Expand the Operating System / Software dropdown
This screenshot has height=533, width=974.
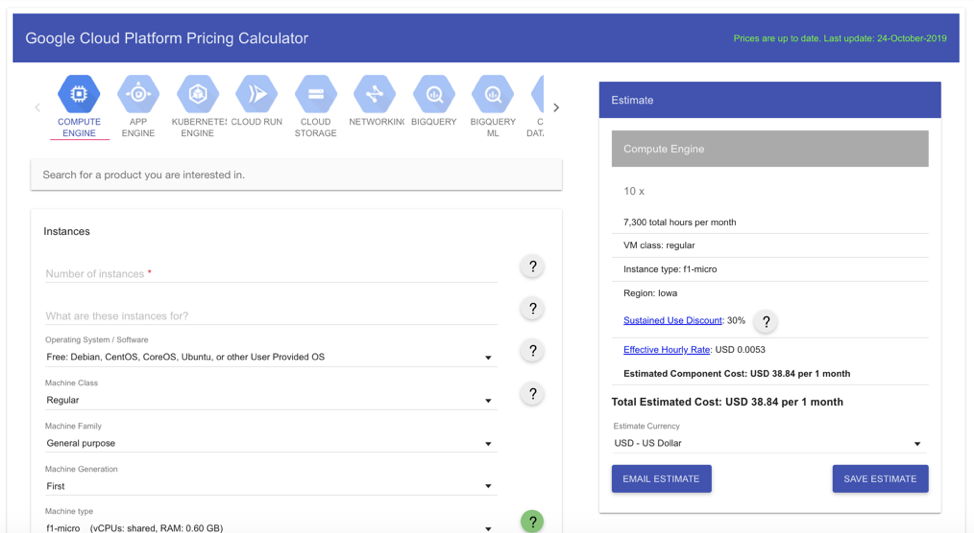click(270, 357)
